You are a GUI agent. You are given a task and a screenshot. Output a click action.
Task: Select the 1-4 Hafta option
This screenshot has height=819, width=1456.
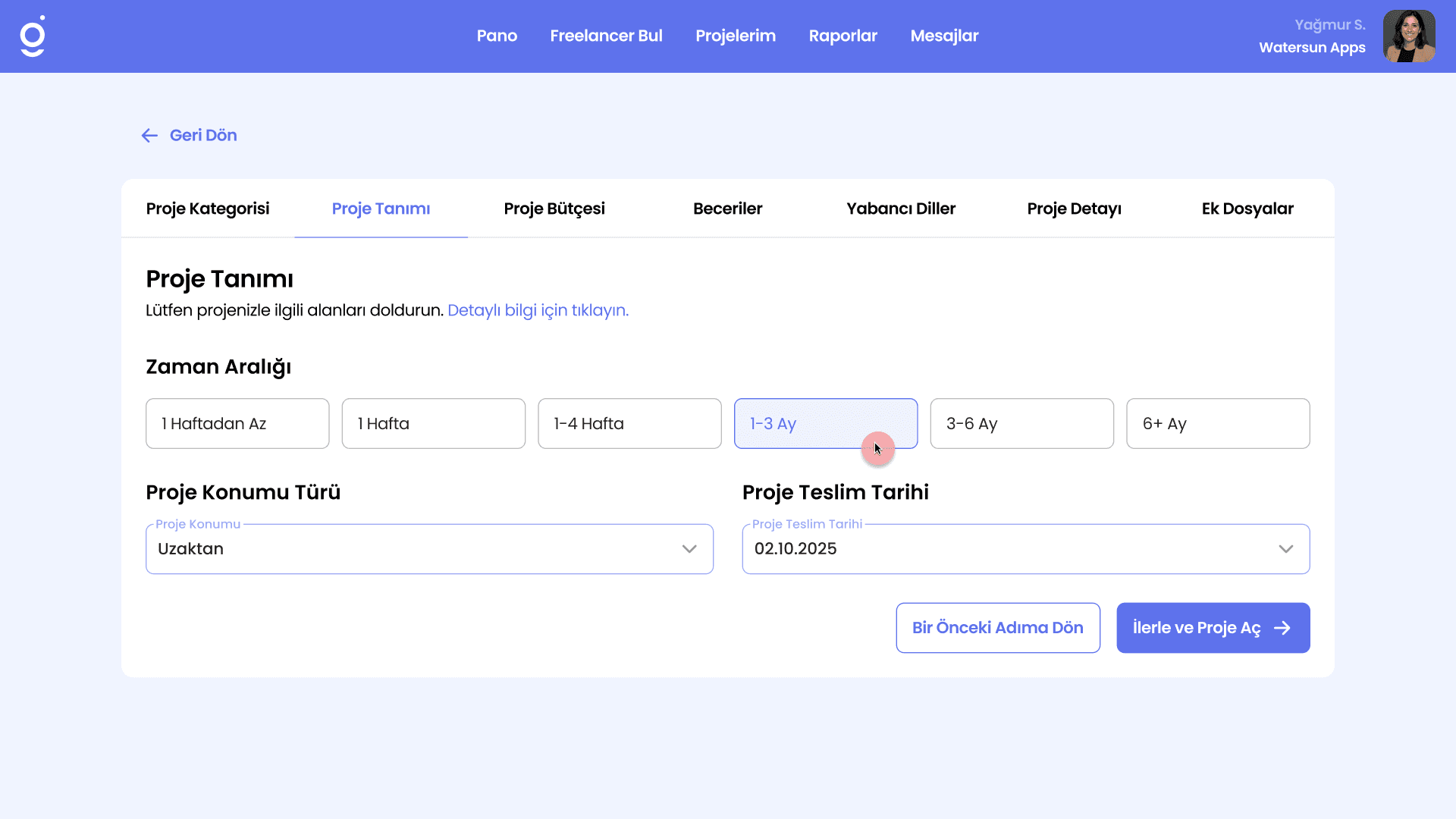629,424
